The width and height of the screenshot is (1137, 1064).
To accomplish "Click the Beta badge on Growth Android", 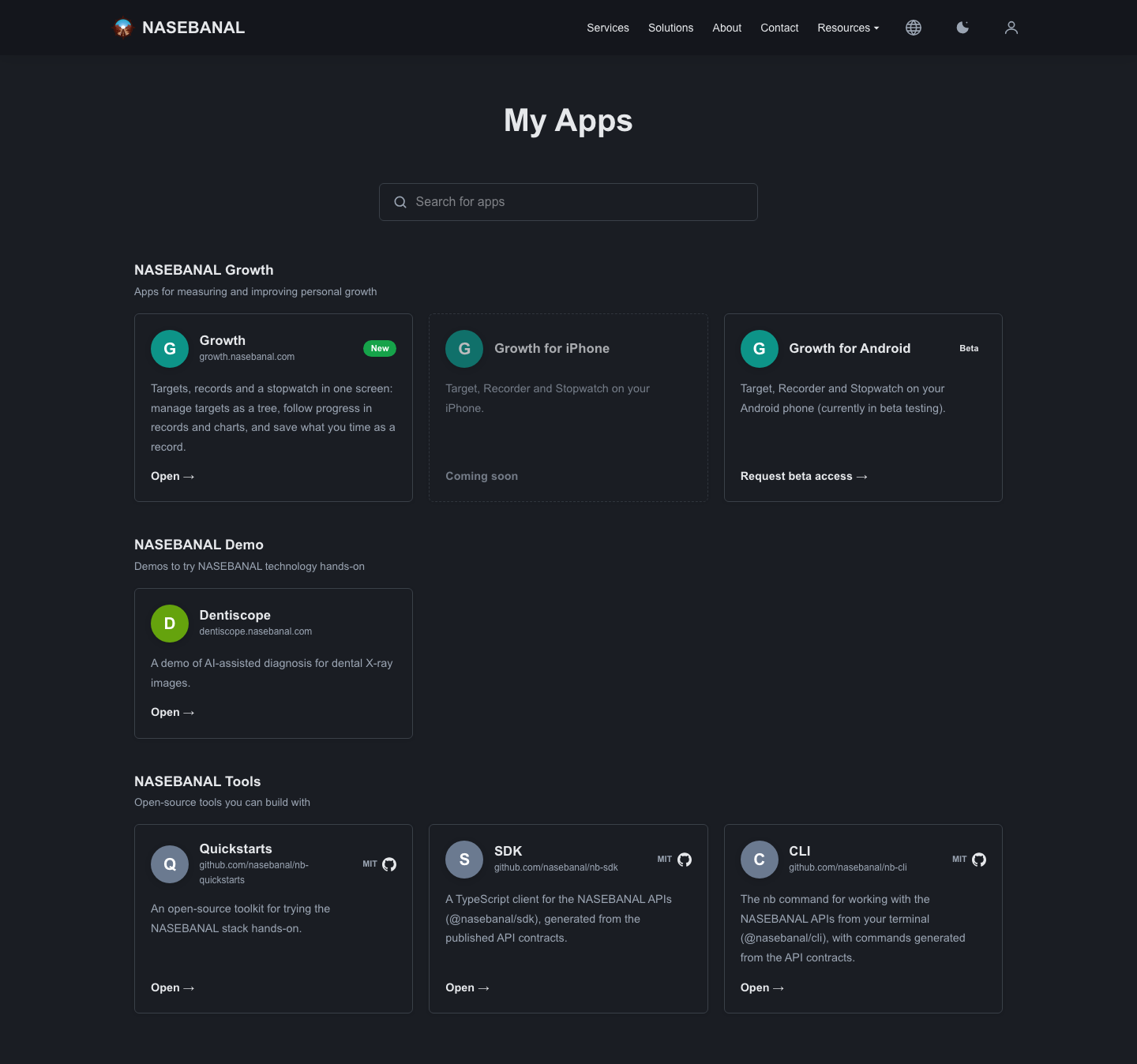I will [969, 348].
